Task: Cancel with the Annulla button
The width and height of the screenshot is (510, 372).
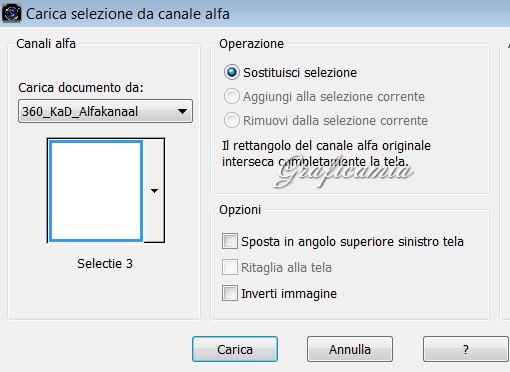Action: point(350,349)
